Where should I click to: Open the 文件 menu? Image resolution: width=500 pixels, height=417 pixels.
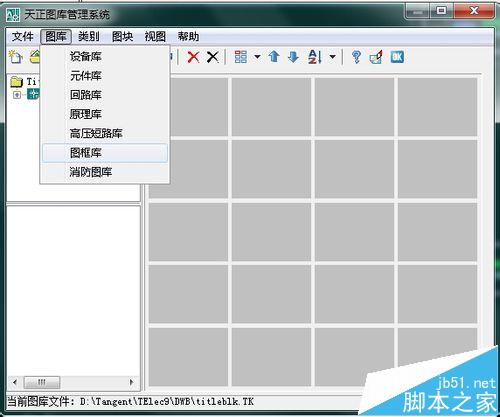click(23, 36)
